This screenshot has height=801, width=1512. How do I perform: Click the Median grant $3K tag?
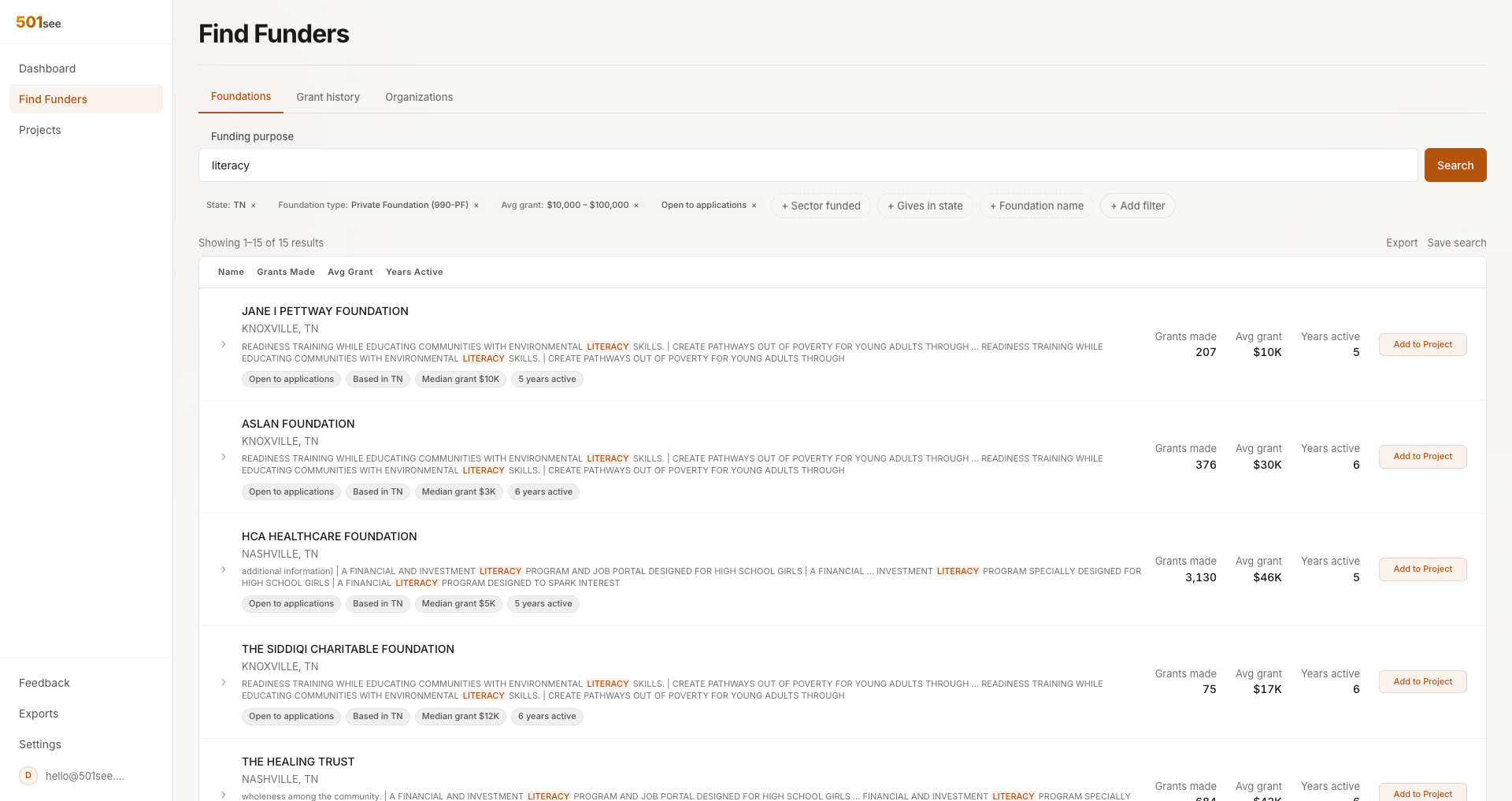pos(459,492)
